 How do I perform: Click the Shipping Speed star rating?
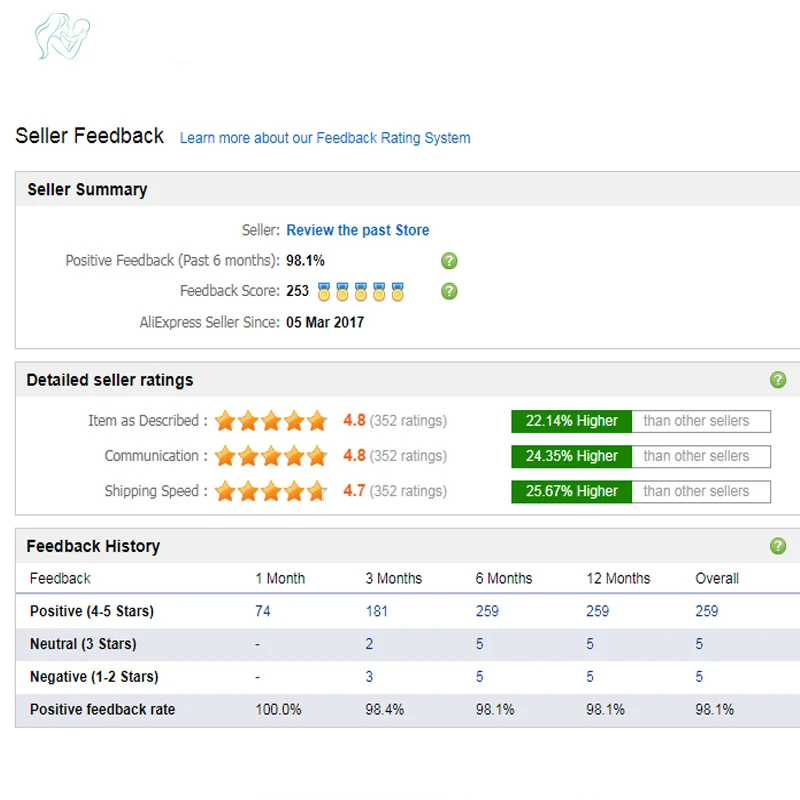pyautogui.click(x=270, y=491)
